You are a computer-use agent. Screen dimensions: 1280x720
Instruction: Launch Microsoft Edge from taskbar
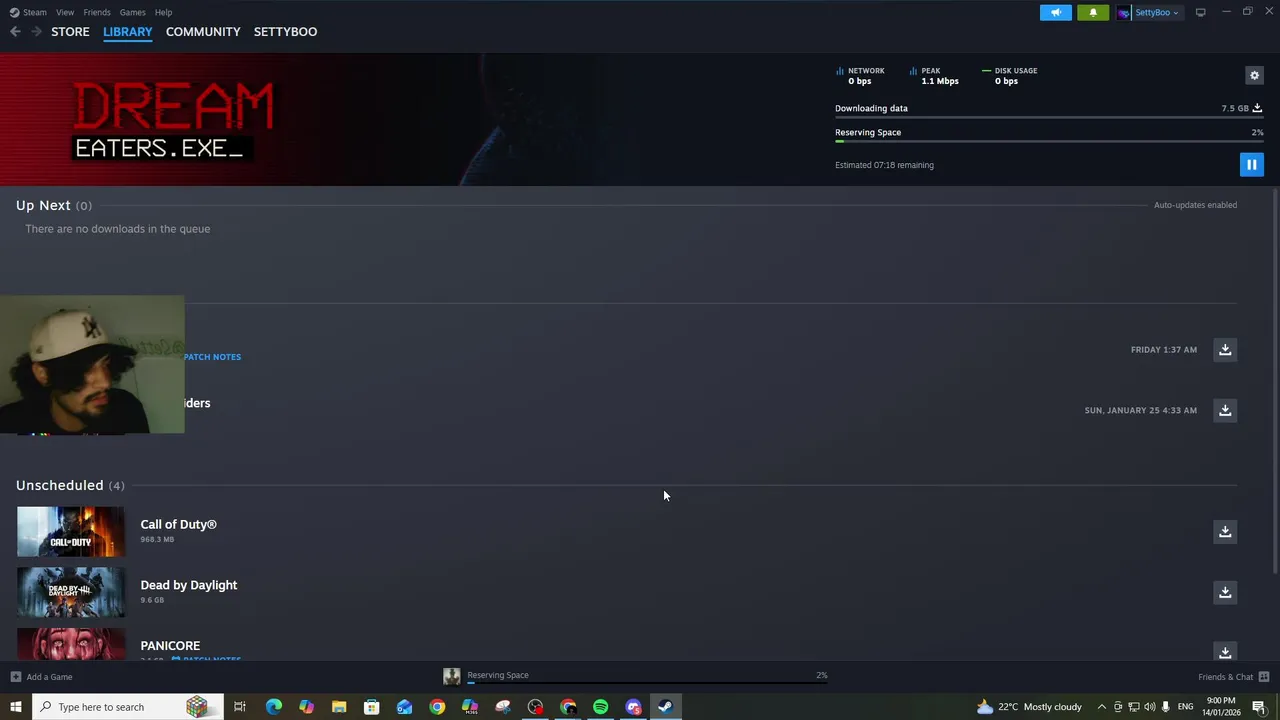click(x=273, y=707)
